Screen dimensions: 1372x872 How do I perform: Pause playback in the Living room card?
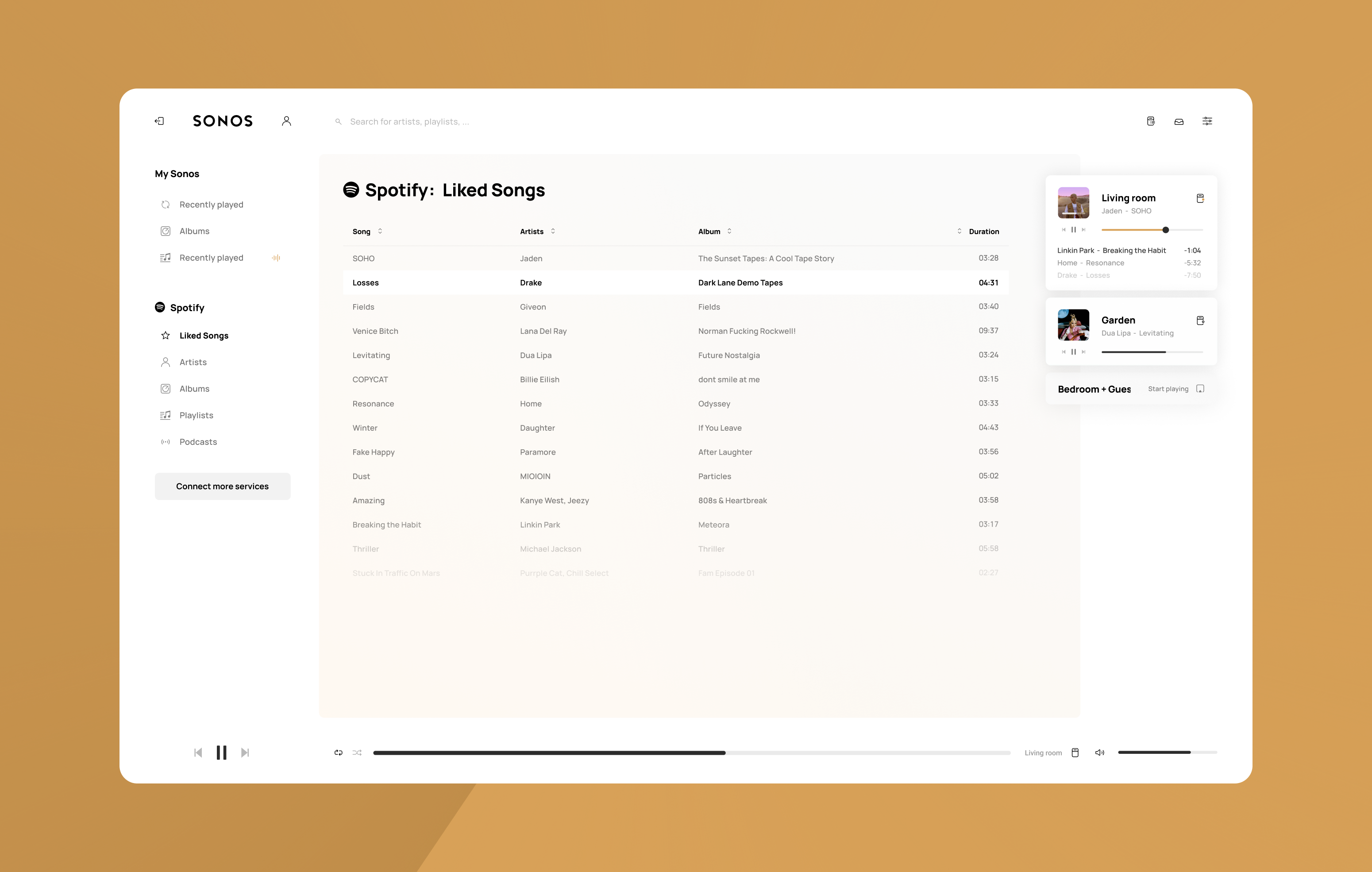(1073, 230)
